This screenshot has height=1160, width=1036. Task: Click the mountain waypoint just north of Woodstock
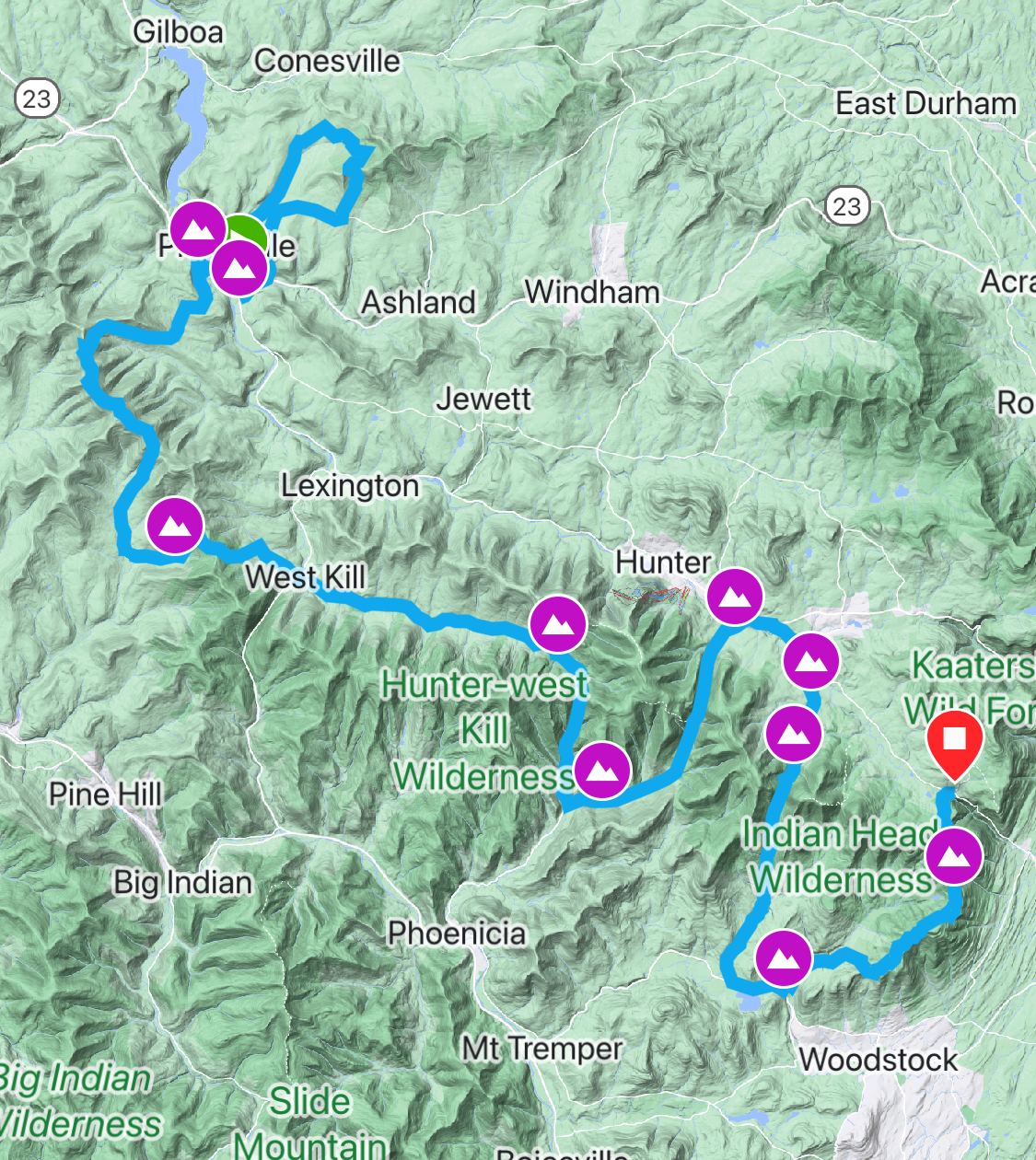point(784,957)
